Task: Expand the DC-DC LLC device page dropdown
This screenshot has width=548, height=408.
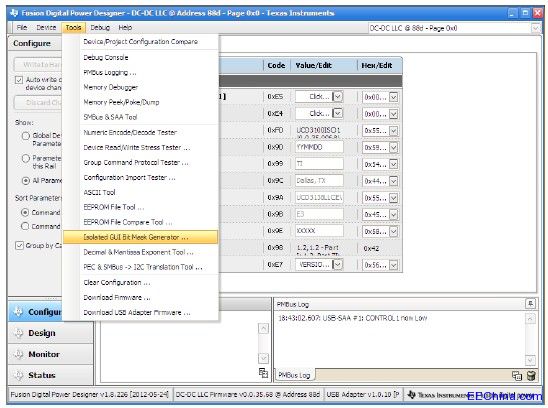Action: (536, 28)
